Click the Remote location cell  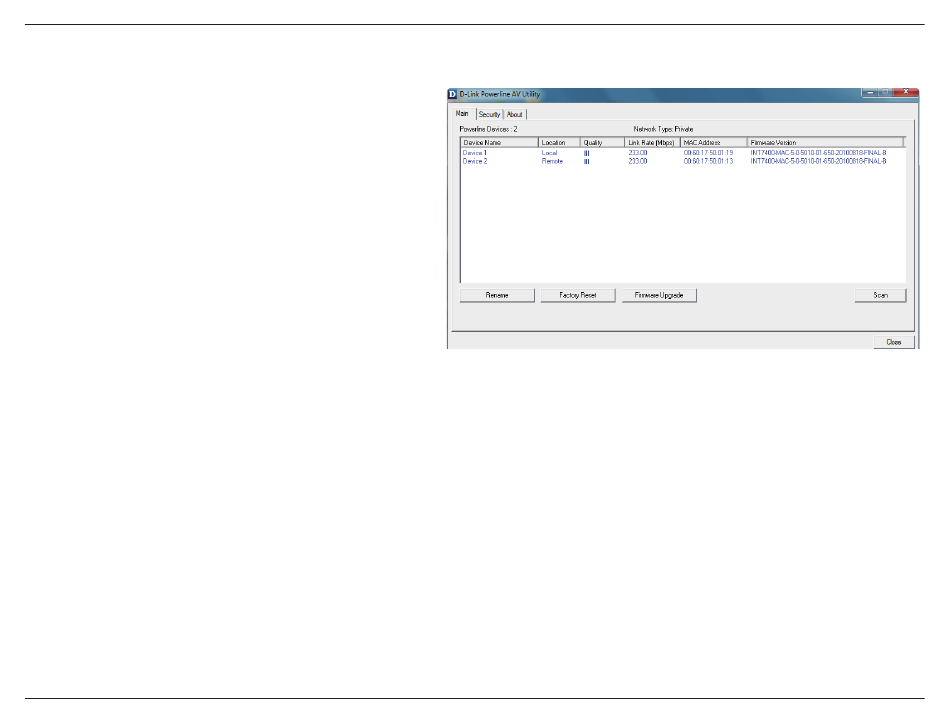click(552, 161)
